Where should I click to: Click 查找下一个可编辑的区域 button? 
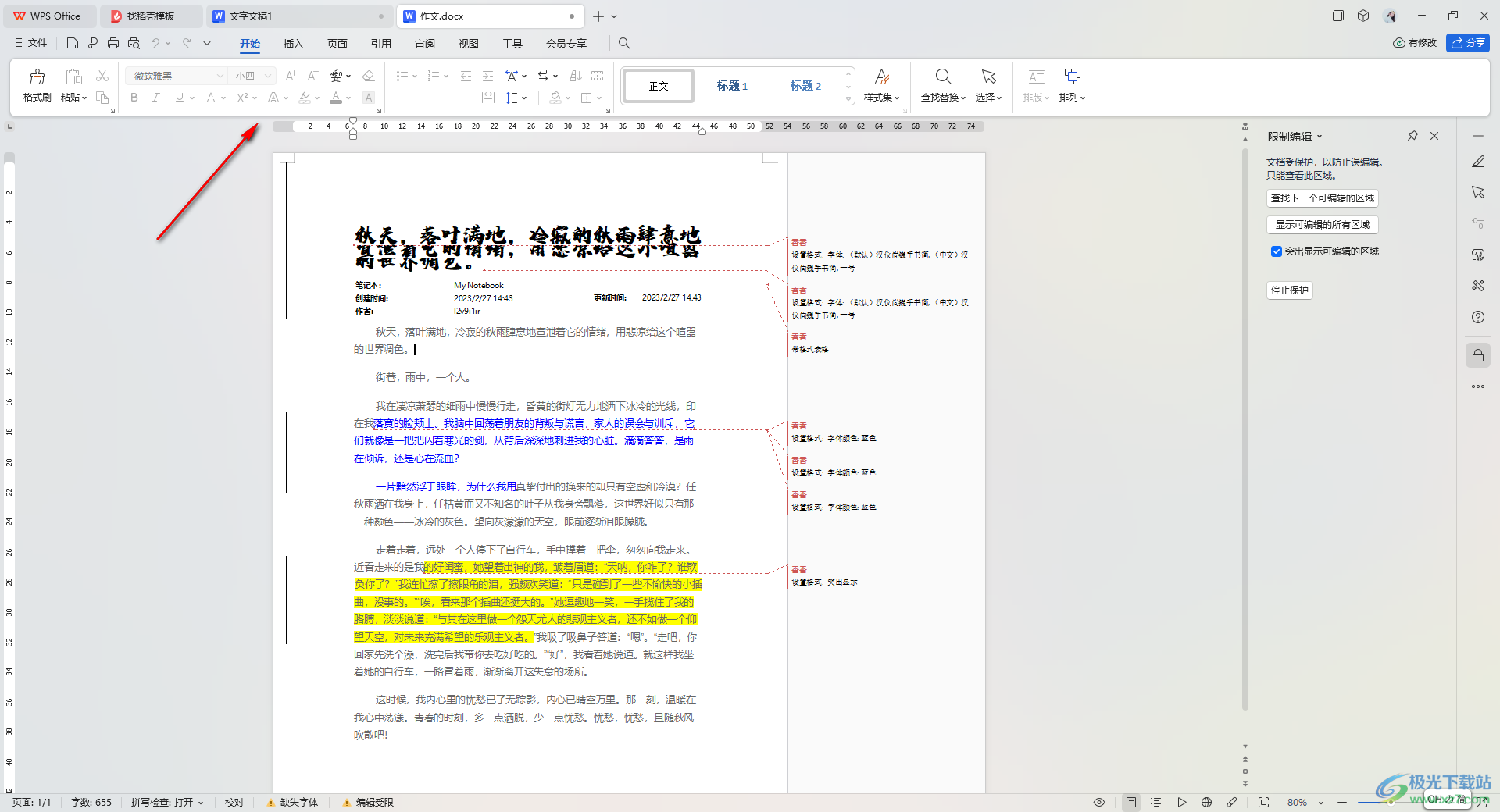1322,198
